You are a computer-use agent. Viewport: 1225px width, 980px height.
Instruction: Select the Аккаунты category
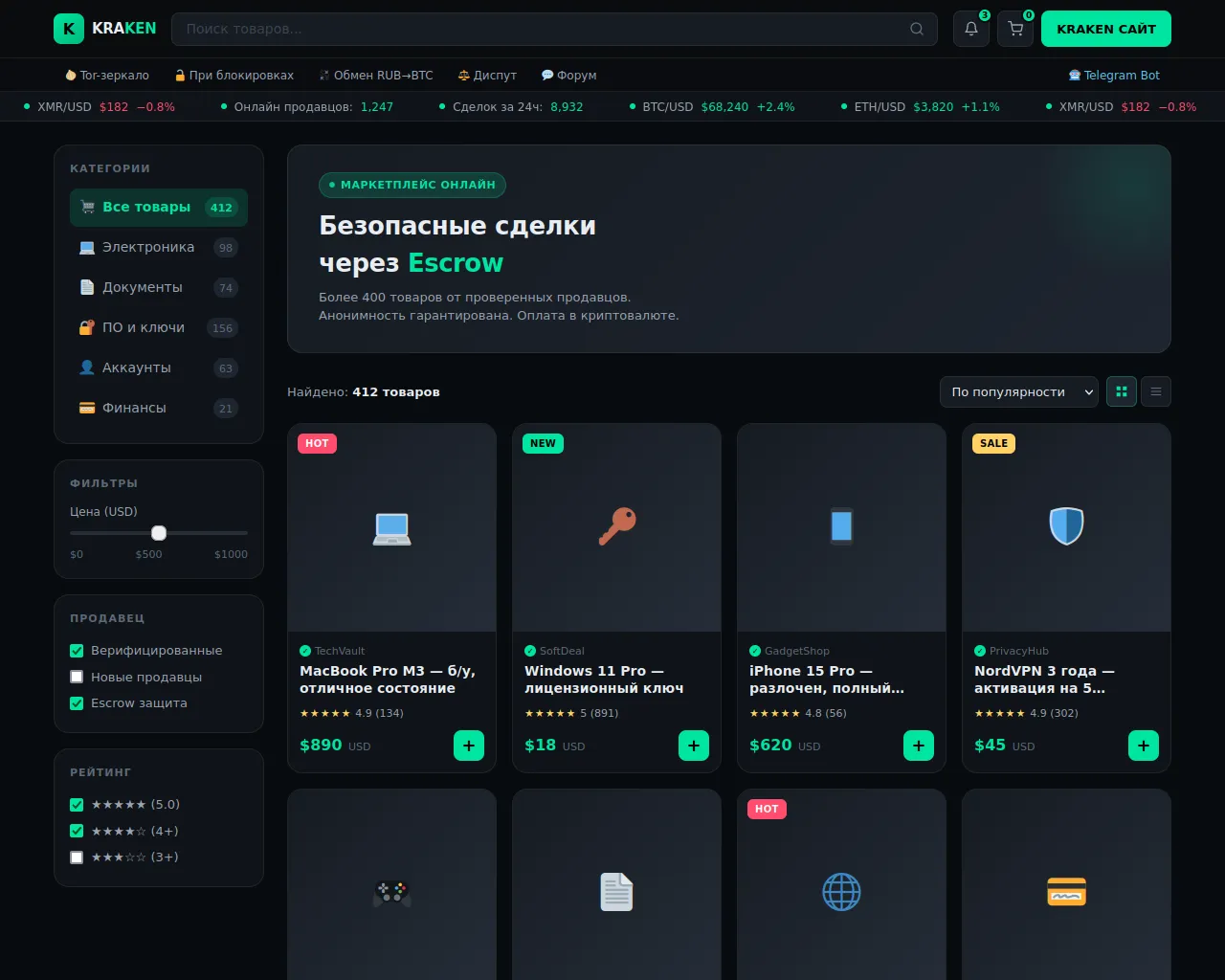point(159,368)
